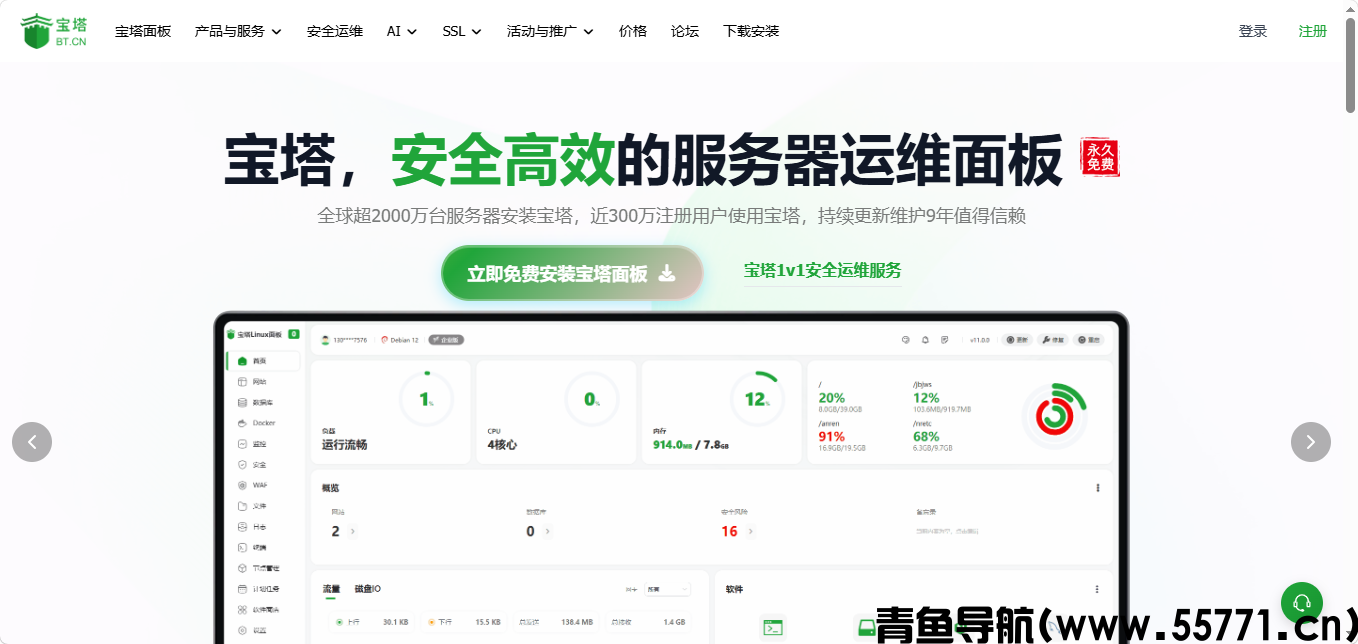
Task: Click the bell notification icon in panel header
Action: click(925, 340)
